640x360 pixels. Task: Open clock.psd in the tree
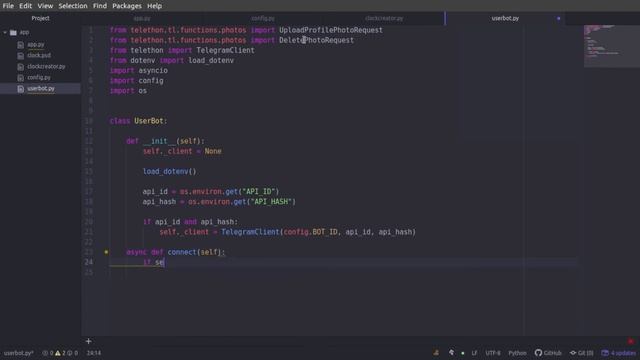(39, 55)
